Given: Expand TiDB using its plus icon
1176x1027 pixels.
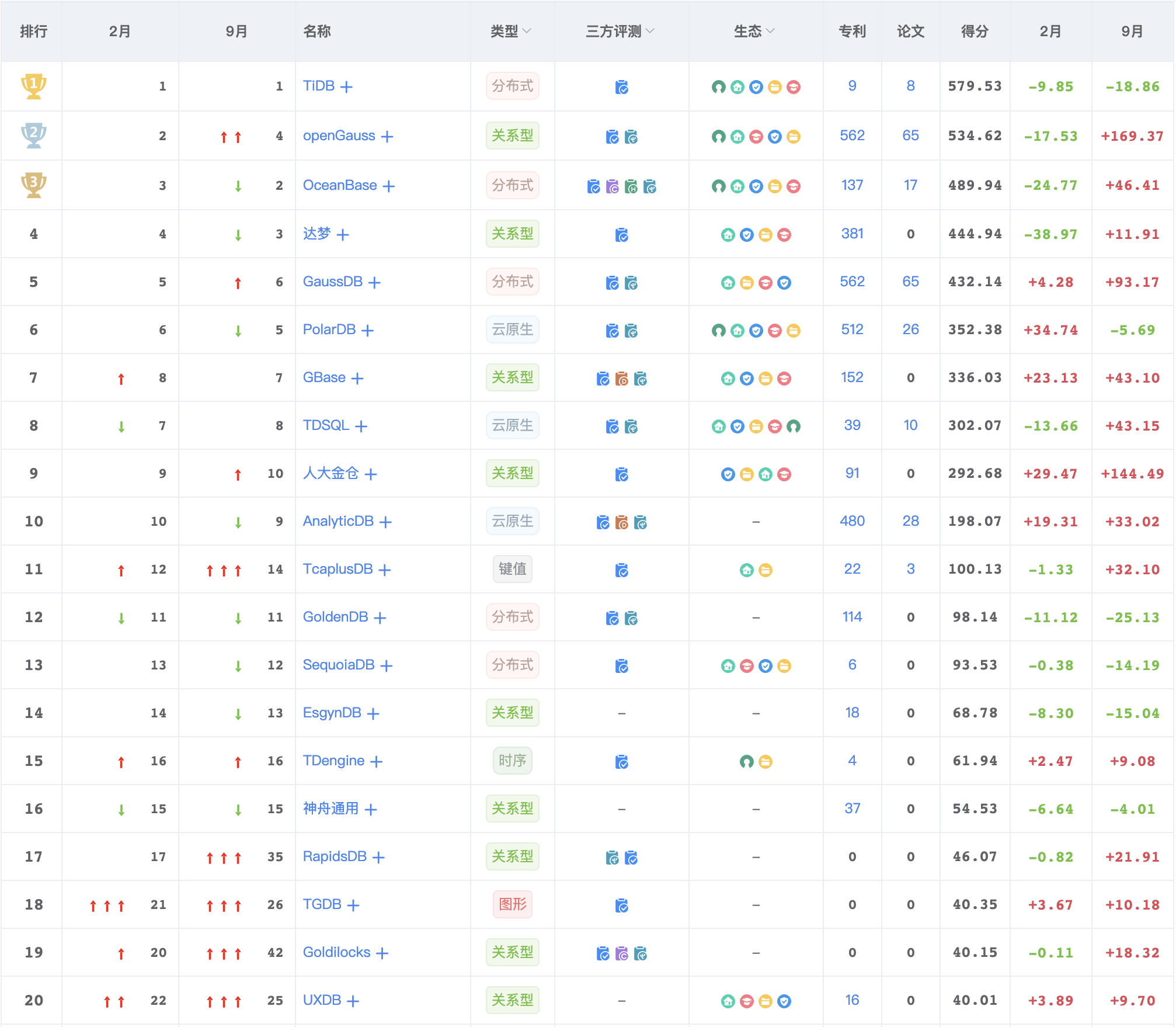Looking at the screenshot, I should pos(346,87).
